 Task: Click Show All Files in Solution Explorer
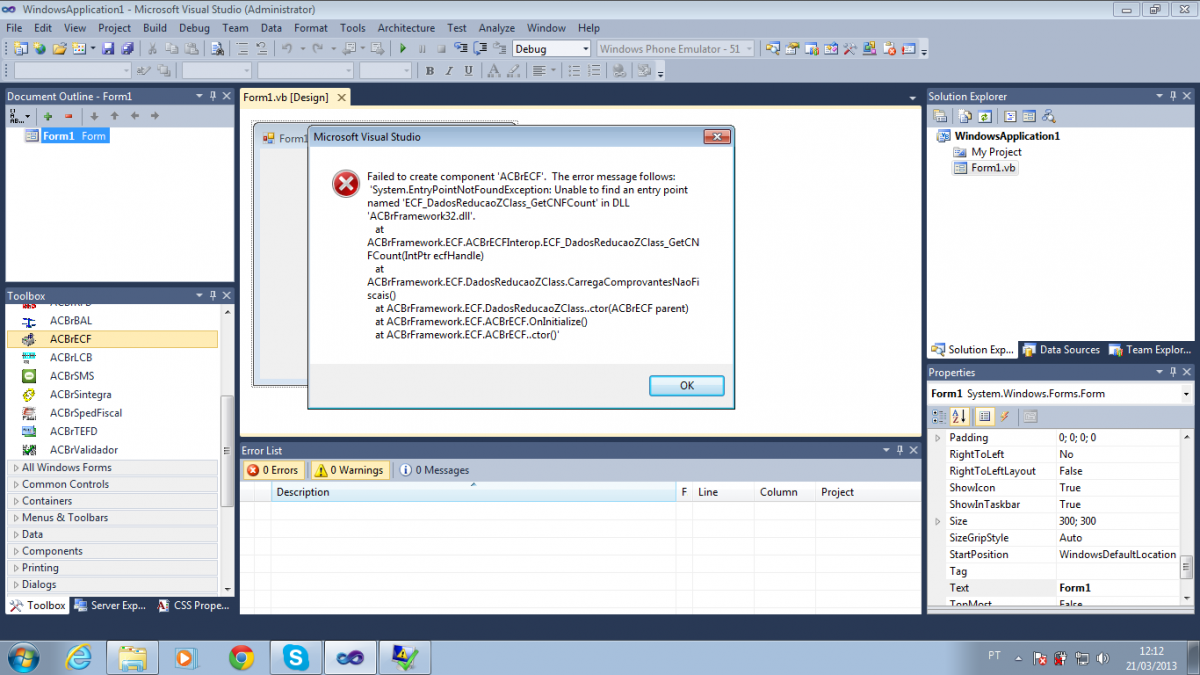coord(965,117)
